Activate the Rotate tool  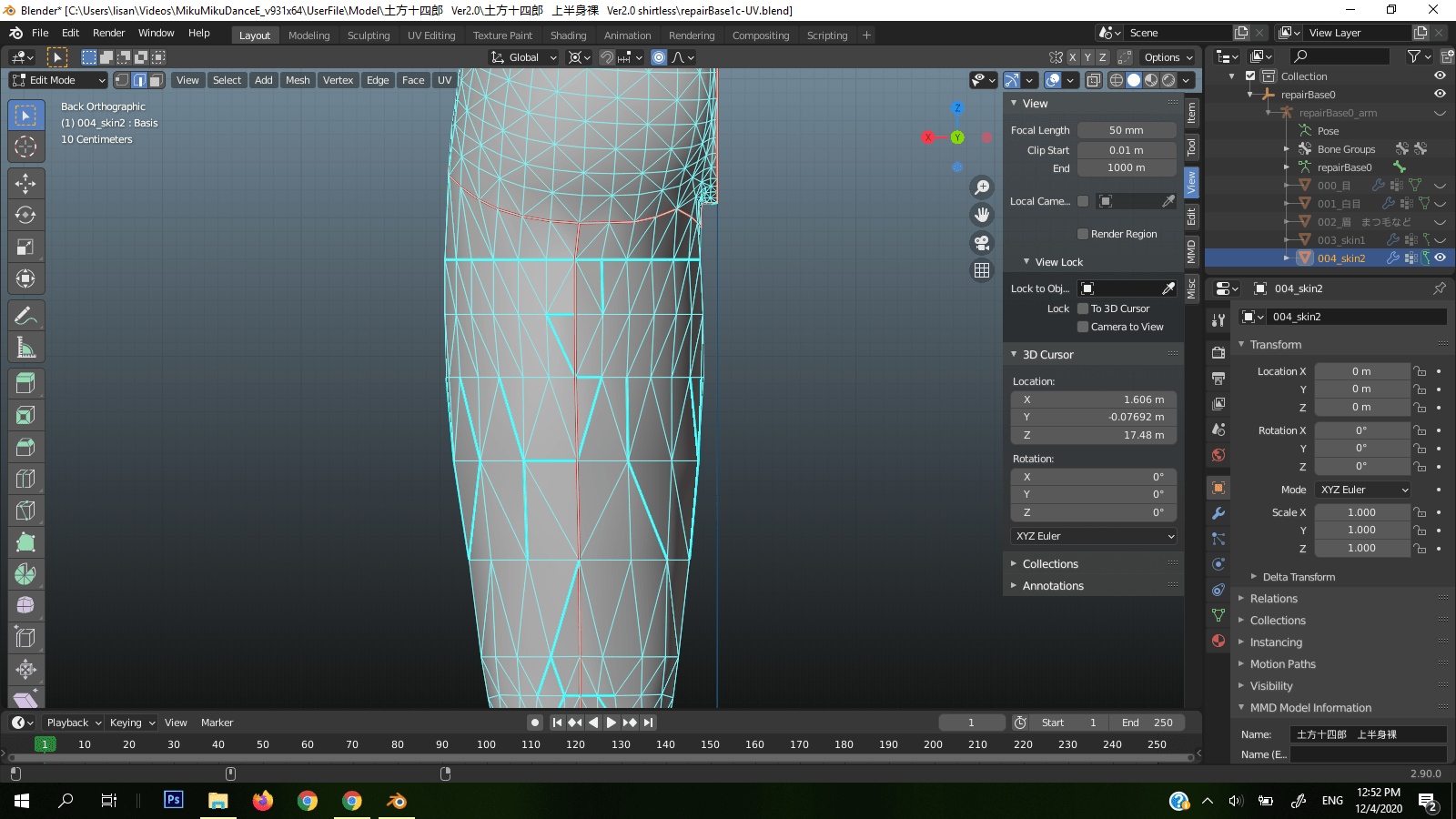tap(25, 216)
